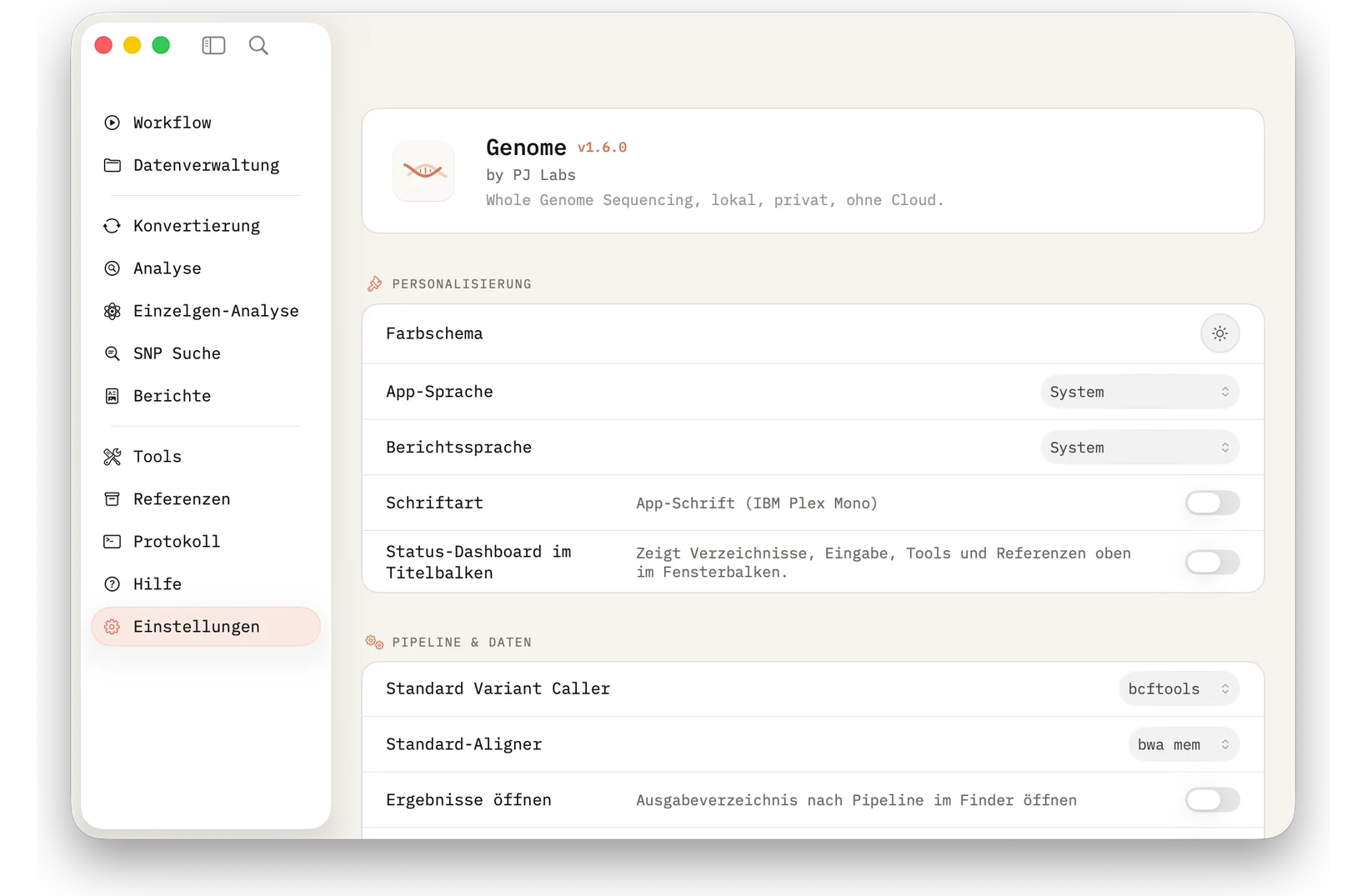
Task: Click the Pipeline & Daten gears icon
Action: 374,642
